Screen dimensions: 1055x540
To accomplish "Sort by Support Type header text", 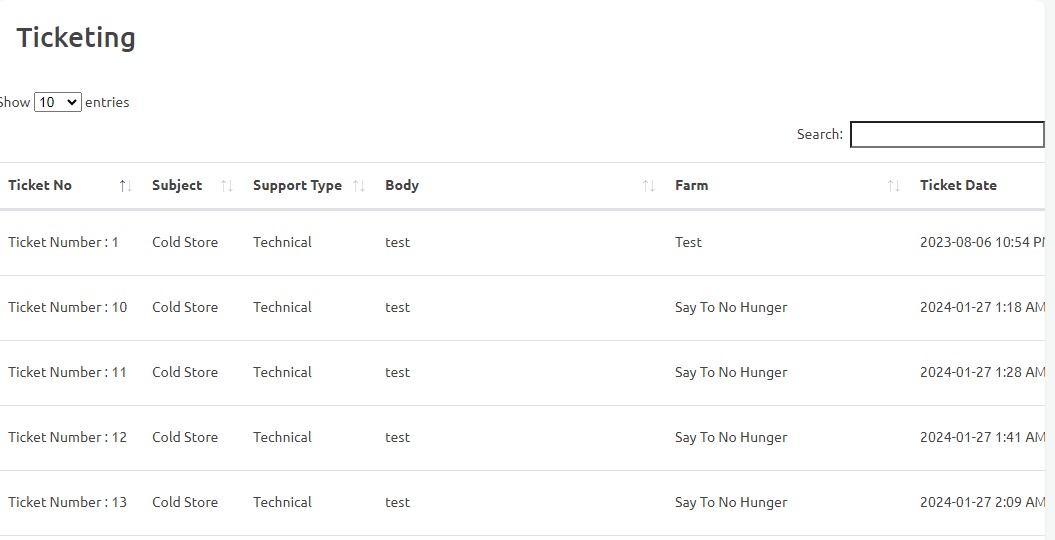I will point(297,185).
